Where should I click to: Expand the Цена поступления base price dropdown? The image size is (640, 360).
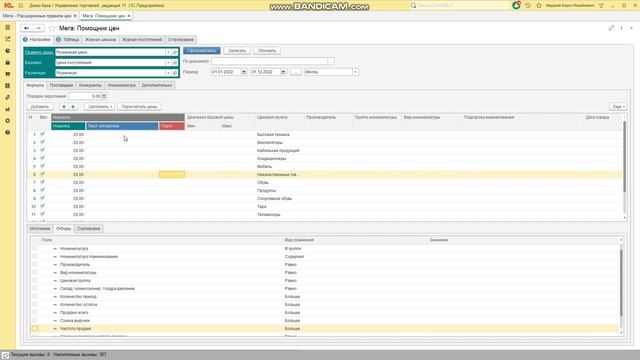point(168,62)
